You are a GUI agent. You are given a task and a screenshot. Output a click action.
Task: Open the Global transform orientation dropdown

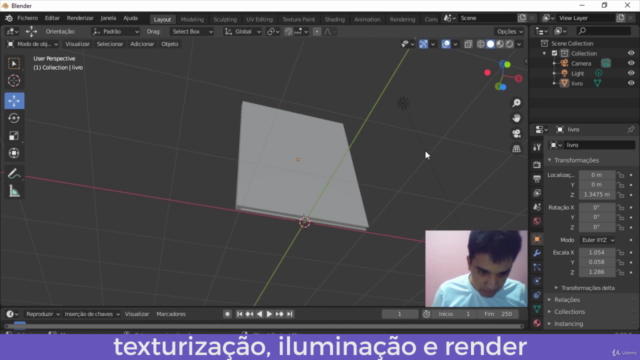[x=243, y=31]
